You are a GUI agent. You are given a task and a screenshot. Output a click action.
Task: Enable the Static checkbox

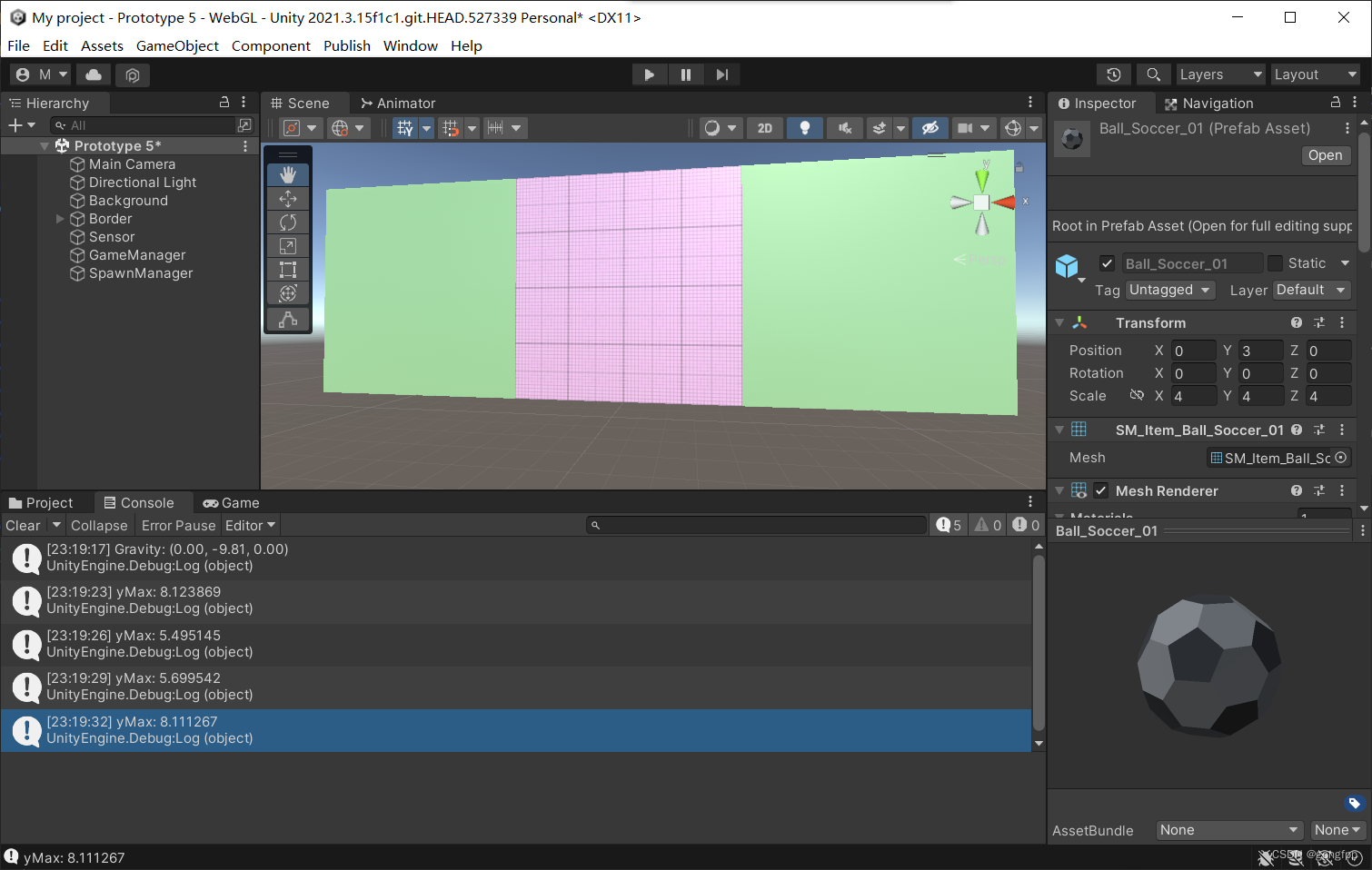click(1276, 263)
